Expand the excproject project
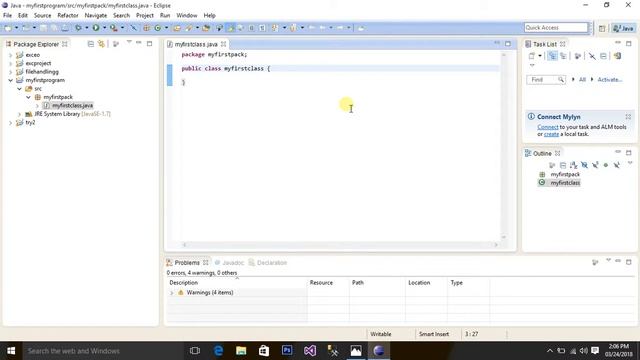640x360 pixels. (11, 63)
